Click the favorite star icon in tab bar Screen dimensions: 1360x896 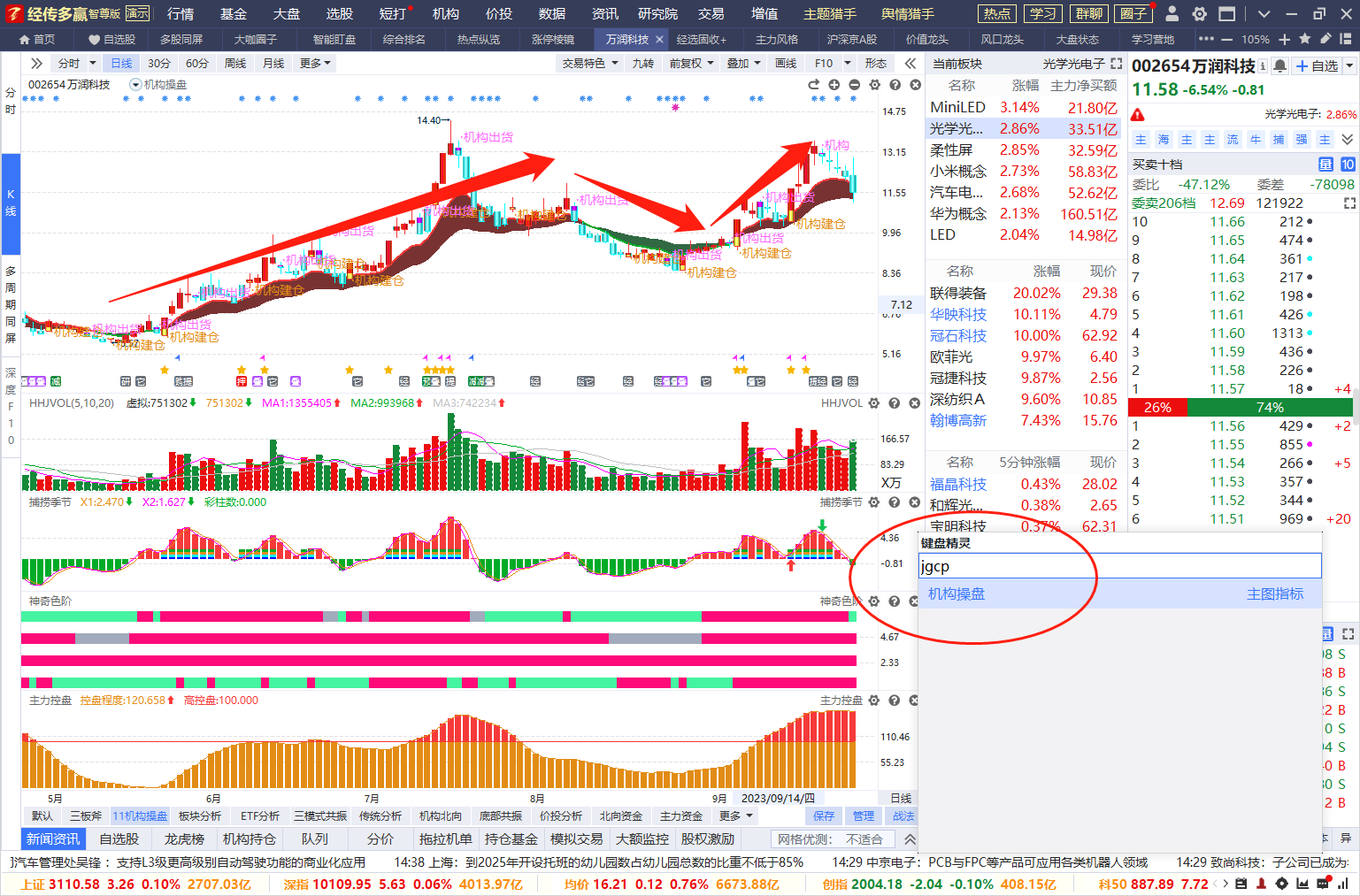click(1305, 39)
